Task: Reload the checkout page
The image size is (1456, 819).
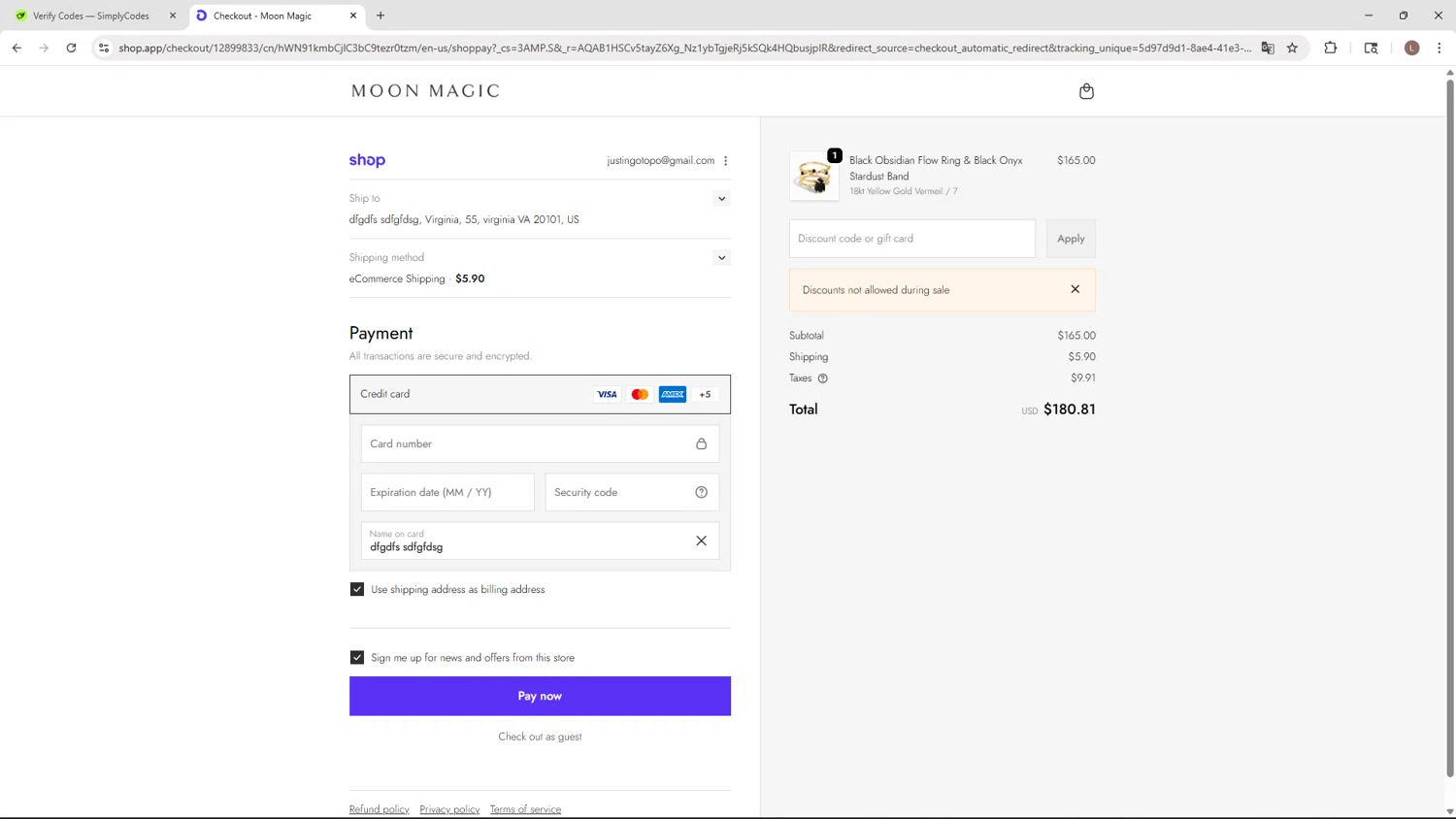Action: (71, 48)
